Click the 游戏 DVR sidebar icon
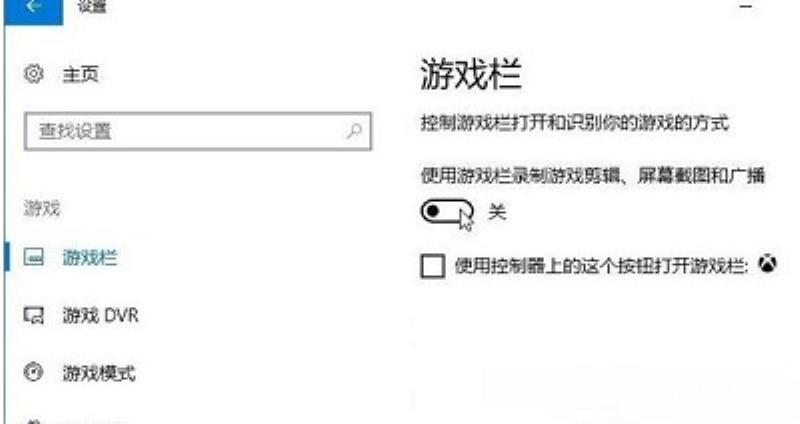The width and height of the screenshot is (800, 424). [x=34, y=315]
